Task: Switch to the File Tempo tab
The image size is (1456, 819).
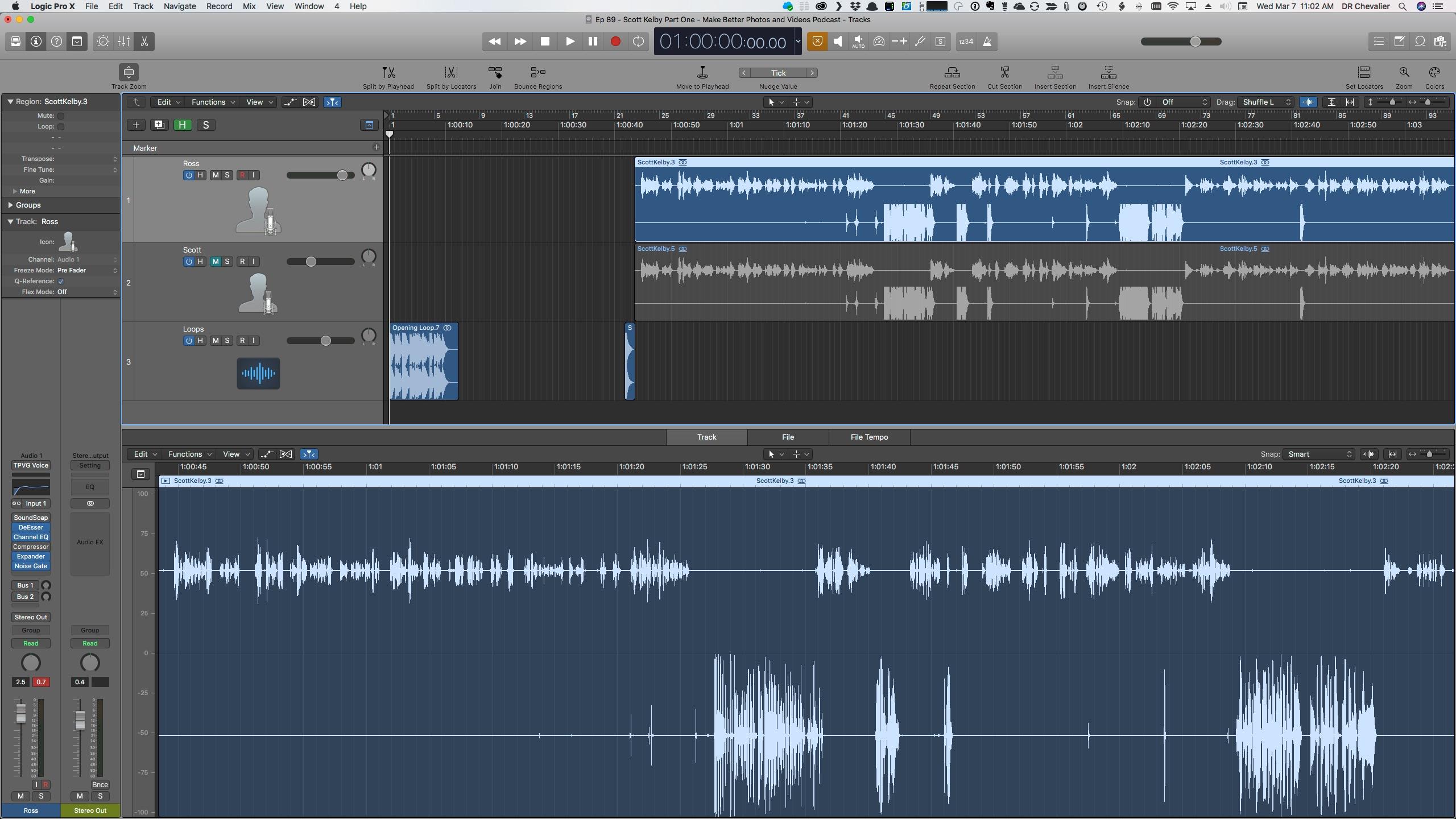Action: [868, 437]
